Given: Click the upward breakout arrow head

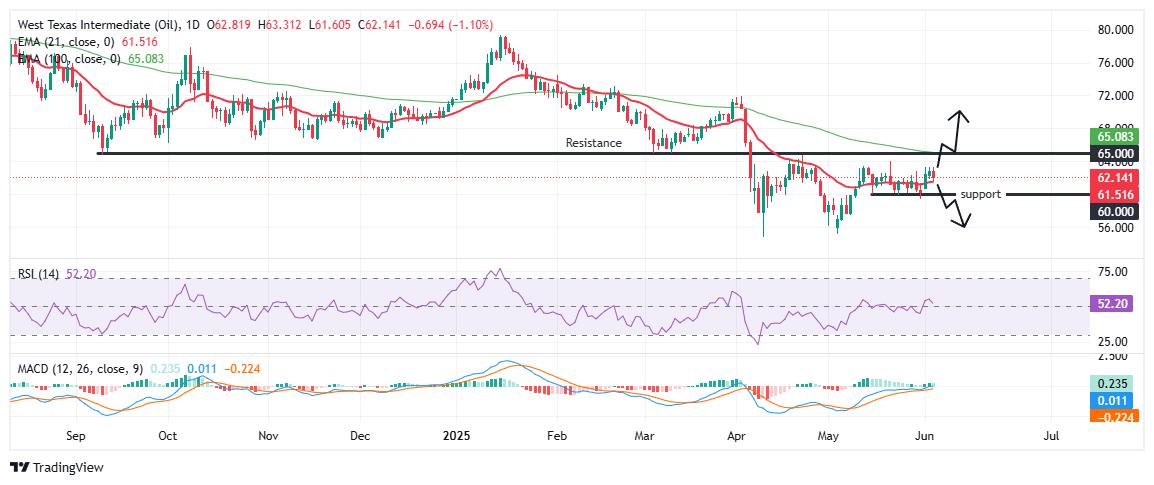Looking at the screenshot, I should [958, 116].
